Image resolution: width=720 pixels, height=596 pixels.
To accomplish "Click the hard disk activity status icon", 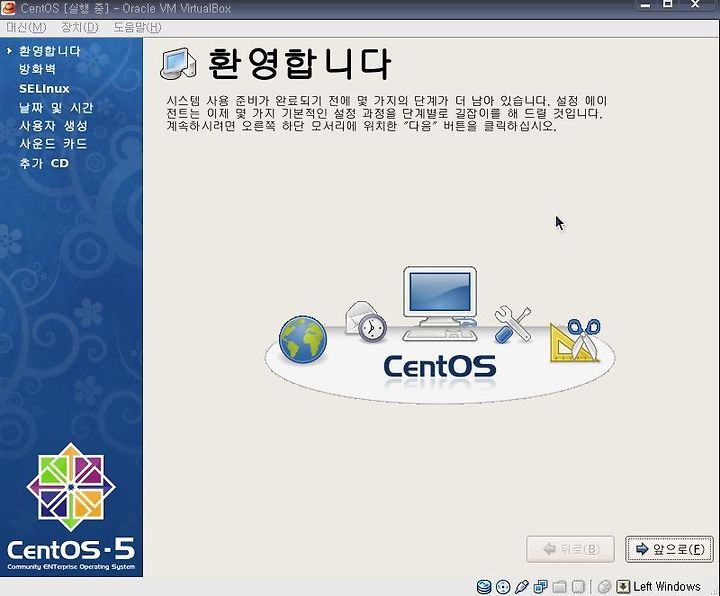I will click(484, 586).
